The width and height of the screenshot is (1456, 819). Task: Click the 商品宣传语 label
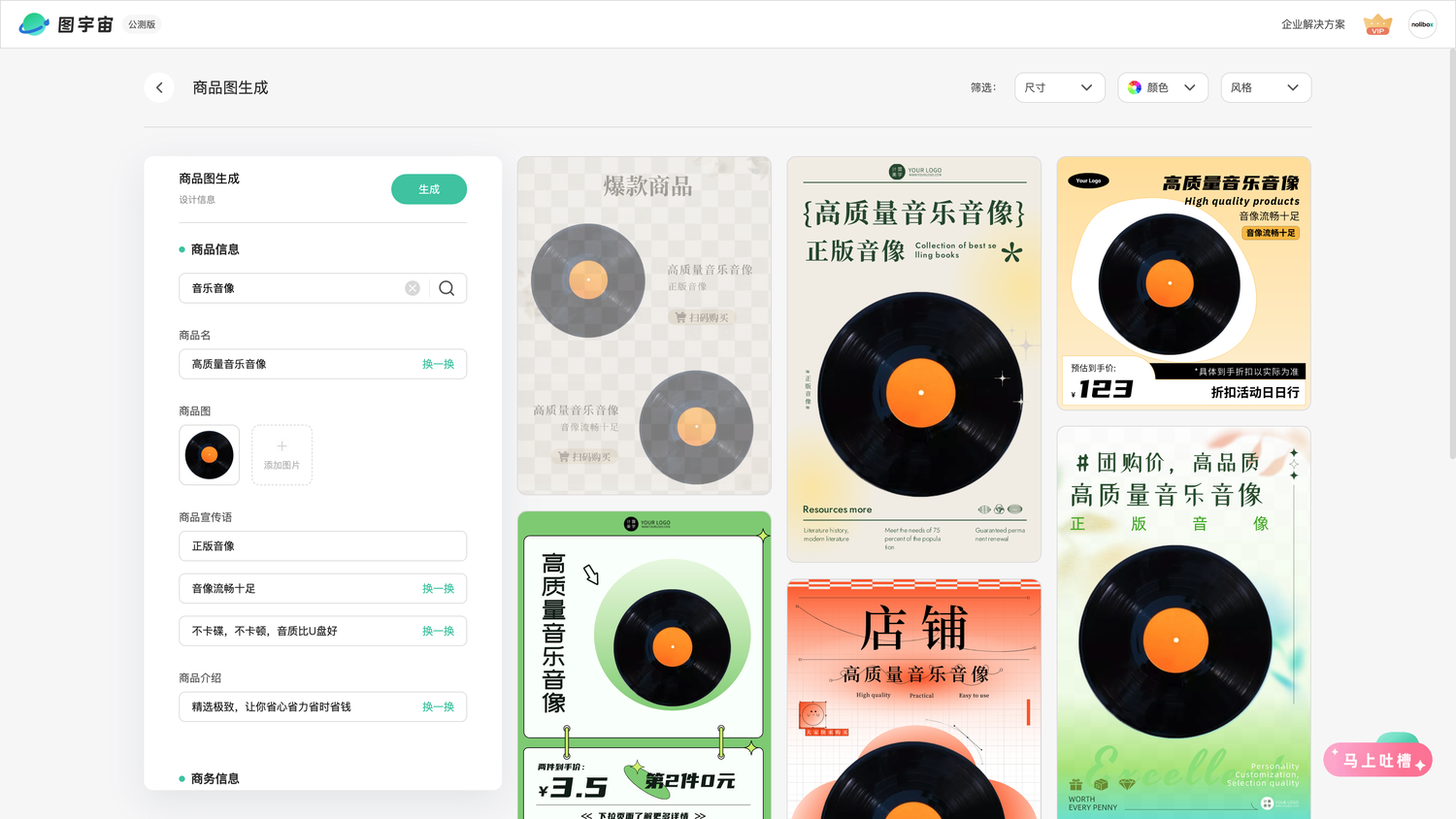pos(206,517)
